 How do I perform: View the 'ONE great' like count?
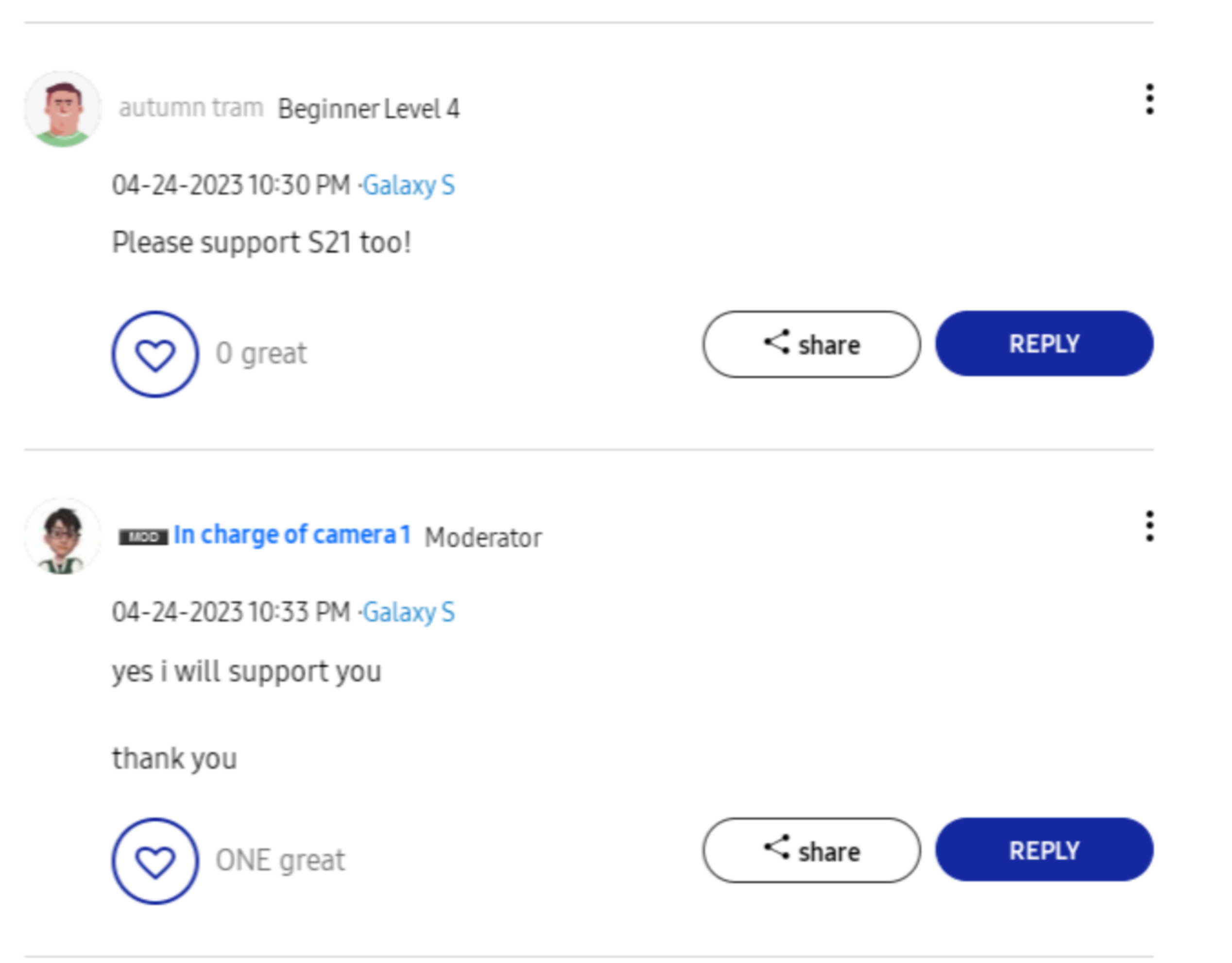280,861
